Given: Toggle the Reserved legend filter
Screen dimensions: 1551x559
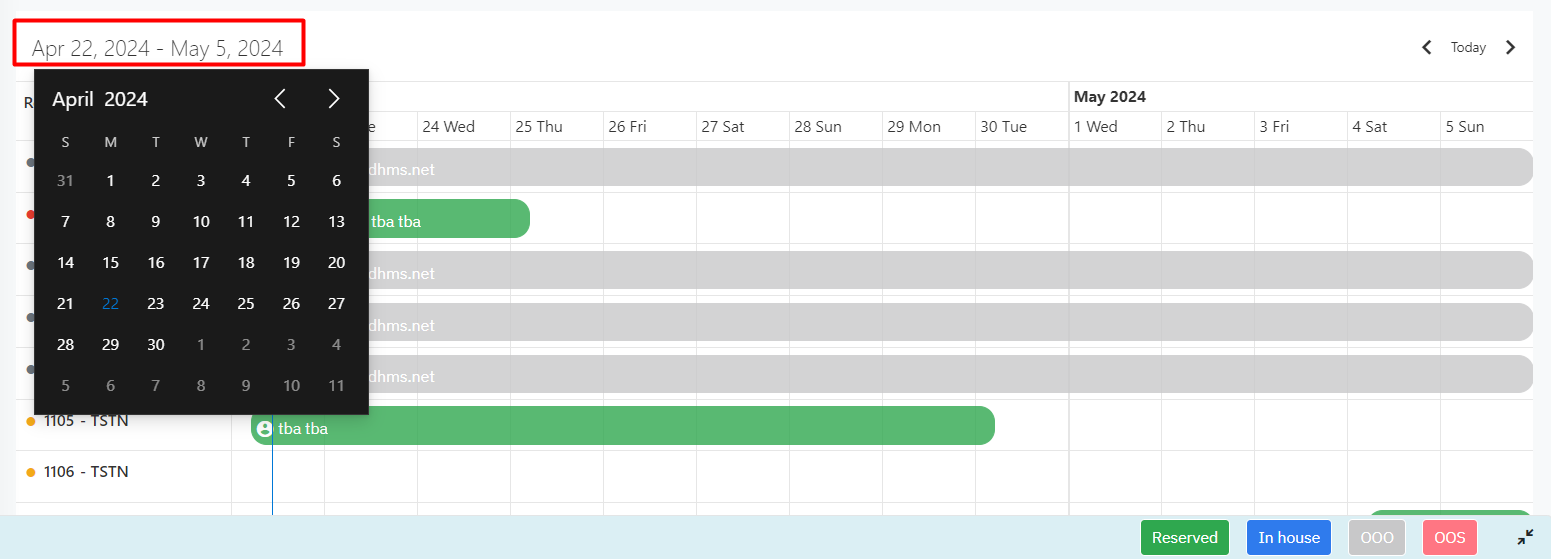Looking at the screenshot, I should tap(1184, 538).
